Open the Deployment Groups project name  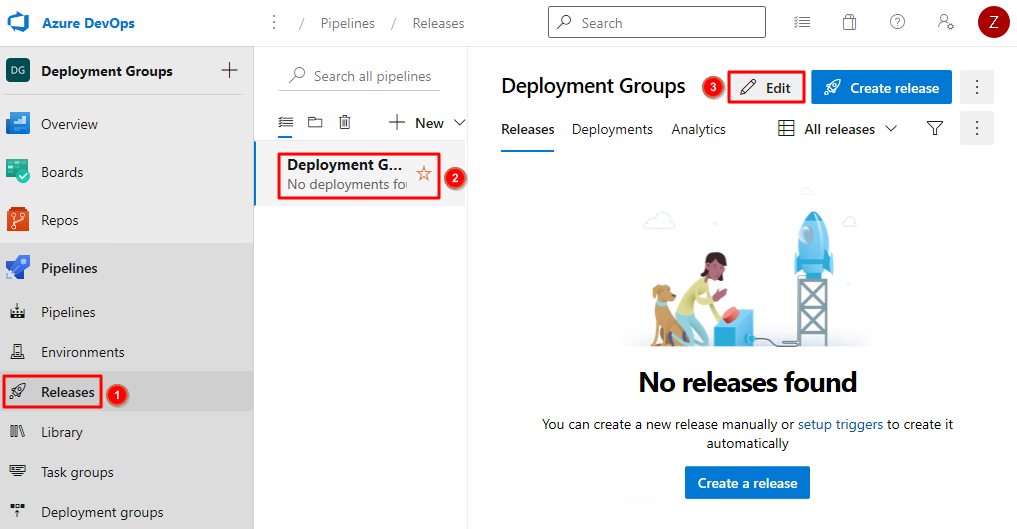click(107, 71)
